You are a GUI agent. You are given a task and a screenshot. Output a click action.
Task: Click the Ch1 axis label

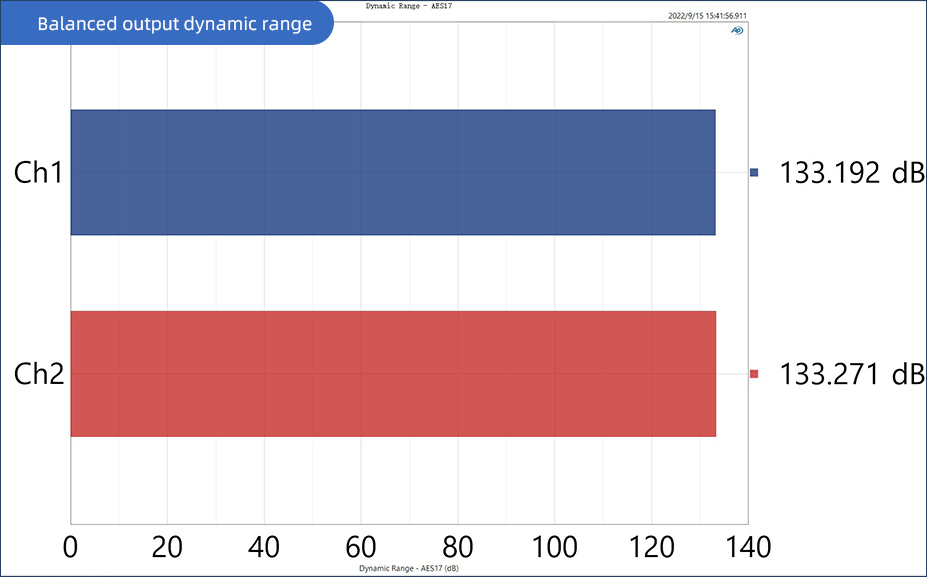click(x=38, y=173)
